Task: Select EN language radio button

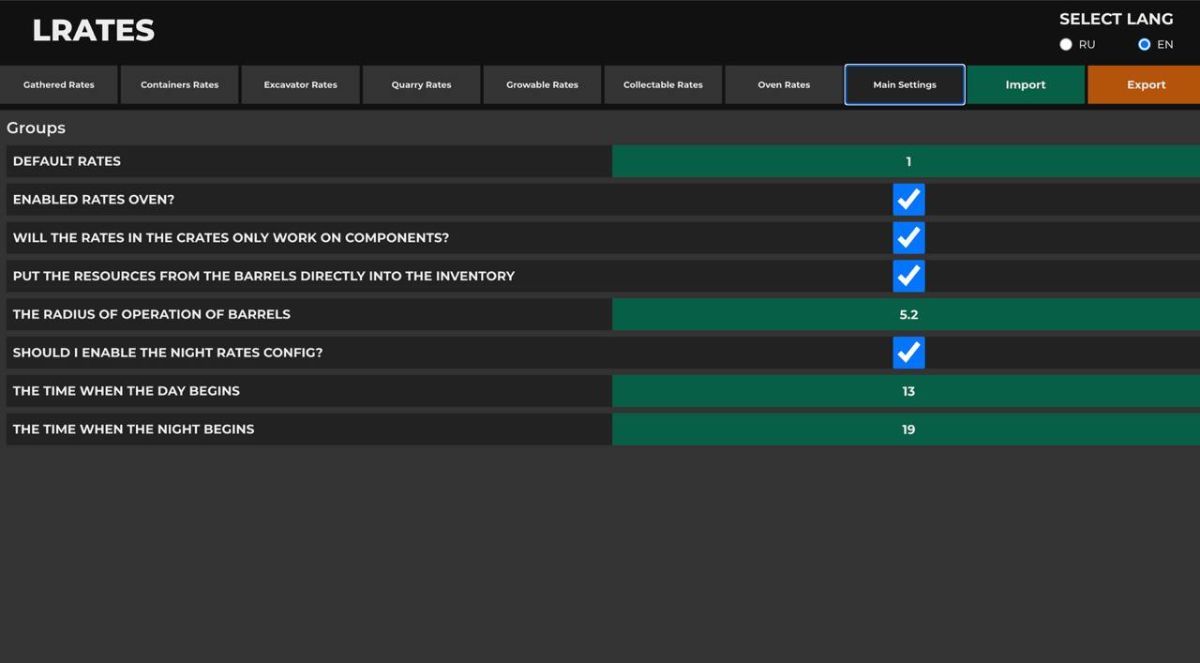Action: click(1144, 45)
